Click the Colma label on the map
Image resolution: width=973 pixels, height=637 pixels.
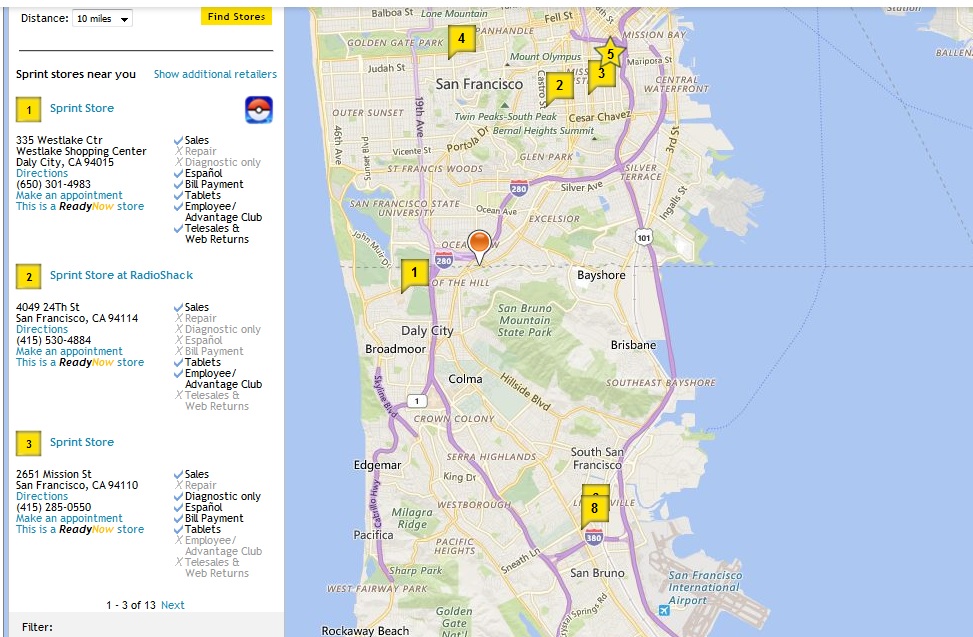(465, 378)
